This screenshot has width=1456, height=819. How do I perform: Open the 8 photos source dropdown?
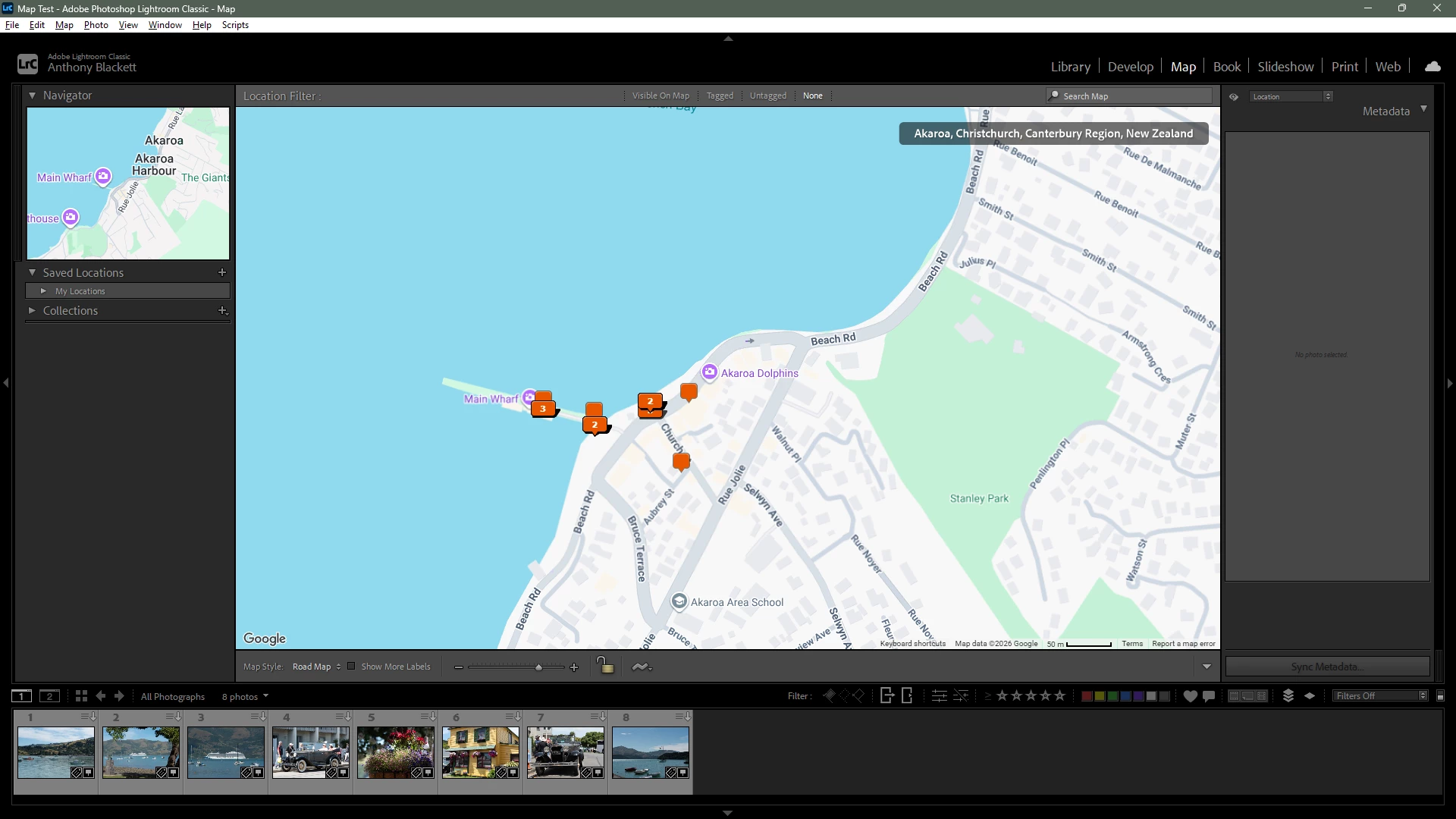[x=245, y=696]
